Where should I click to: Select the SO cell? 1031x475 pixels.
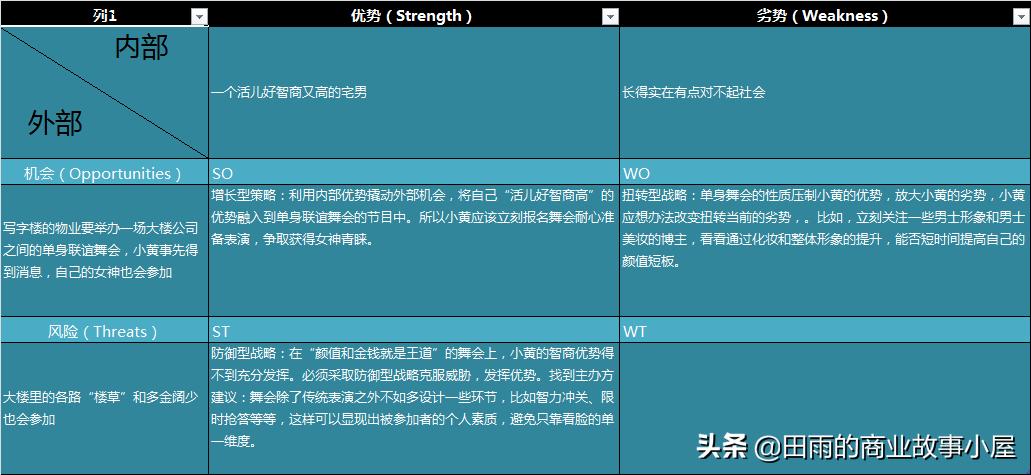[414, 173]
